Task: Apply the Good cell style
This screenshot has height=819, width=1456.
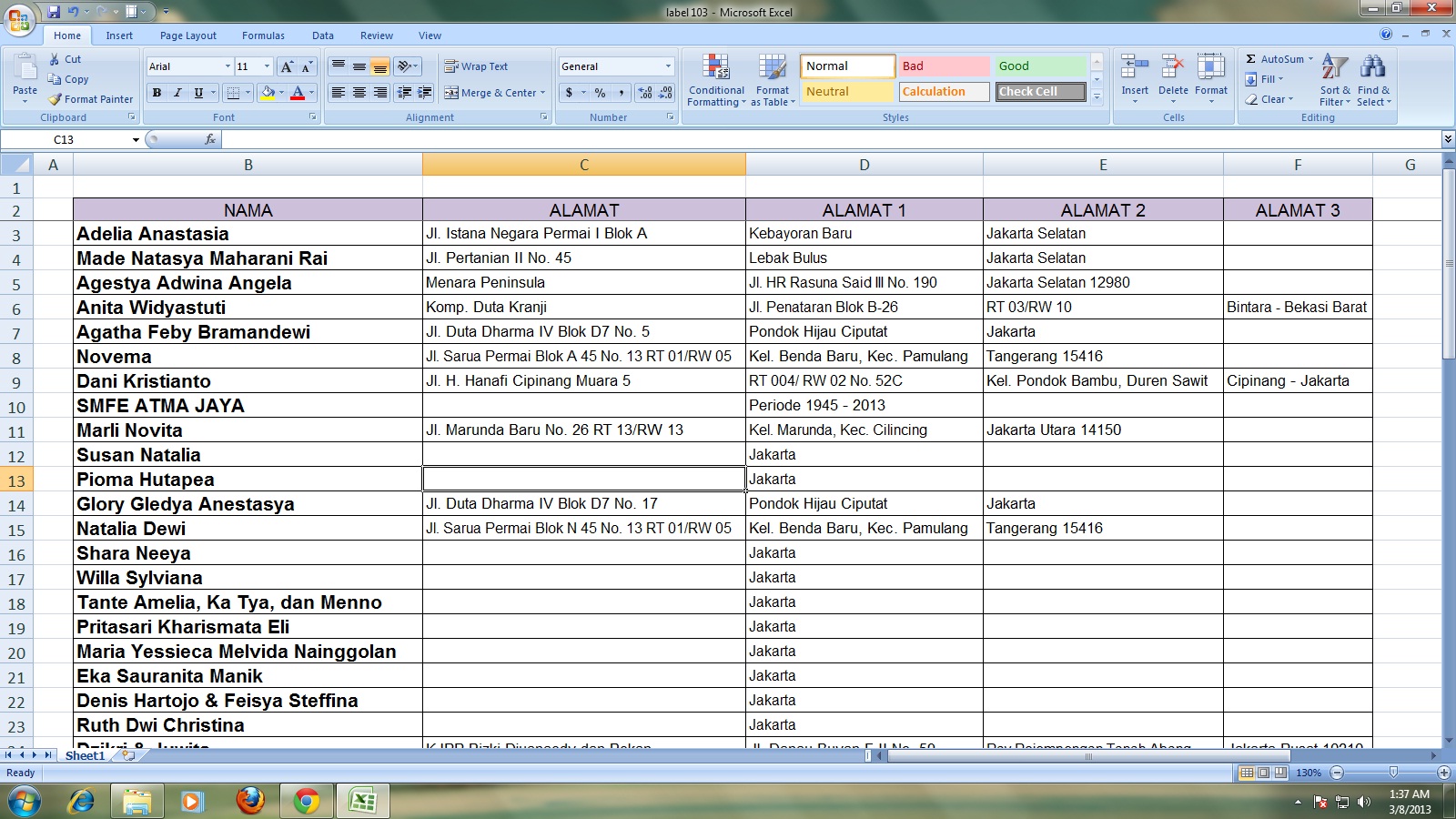Action: coord(1040,66)
